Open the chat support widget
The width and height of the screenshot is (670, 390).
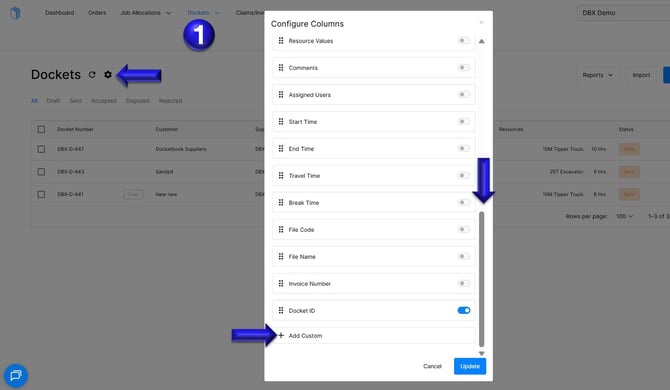16,375
